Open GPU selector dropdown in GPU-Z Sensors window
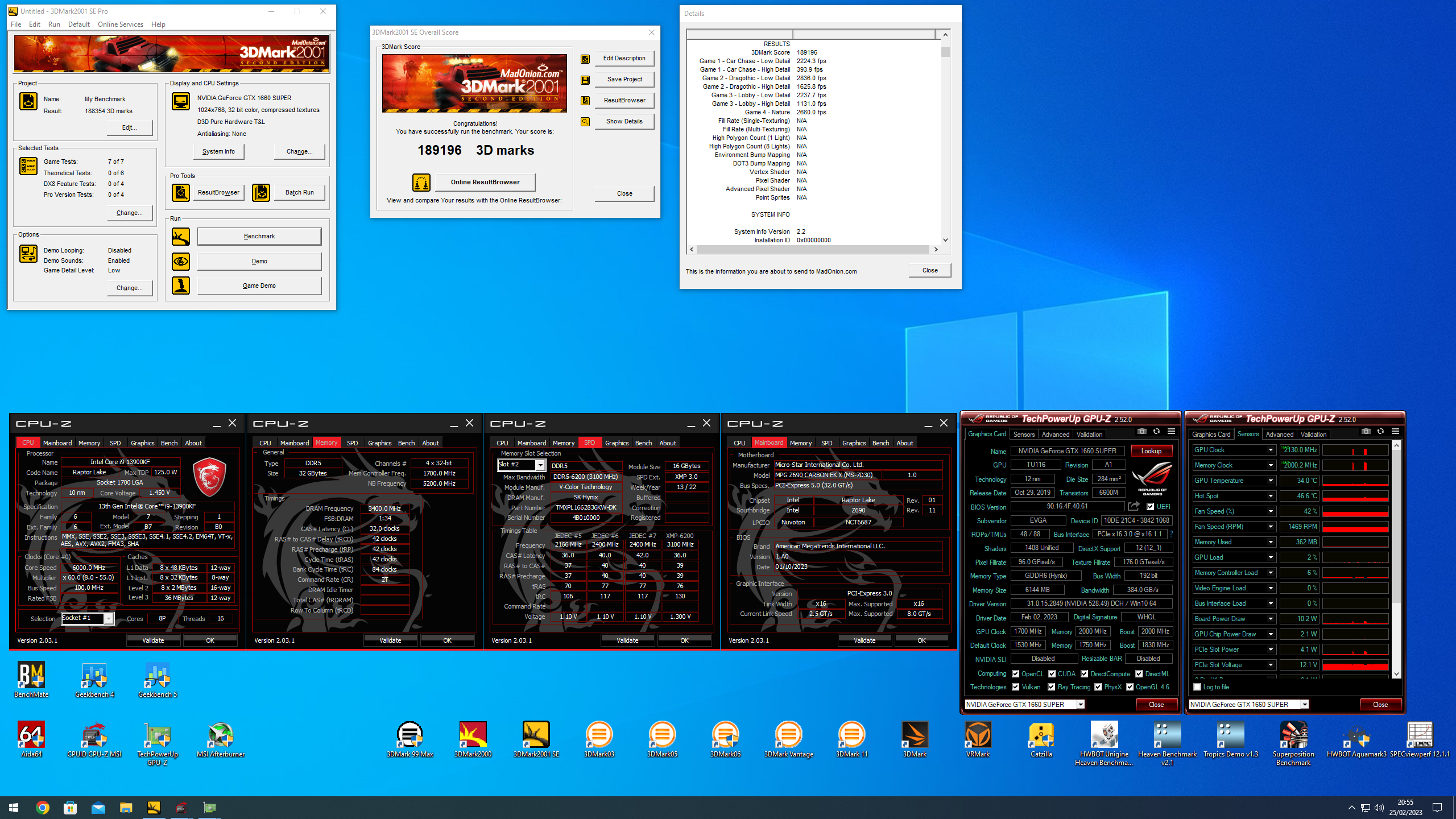1456x819 pixels. 1305,705
